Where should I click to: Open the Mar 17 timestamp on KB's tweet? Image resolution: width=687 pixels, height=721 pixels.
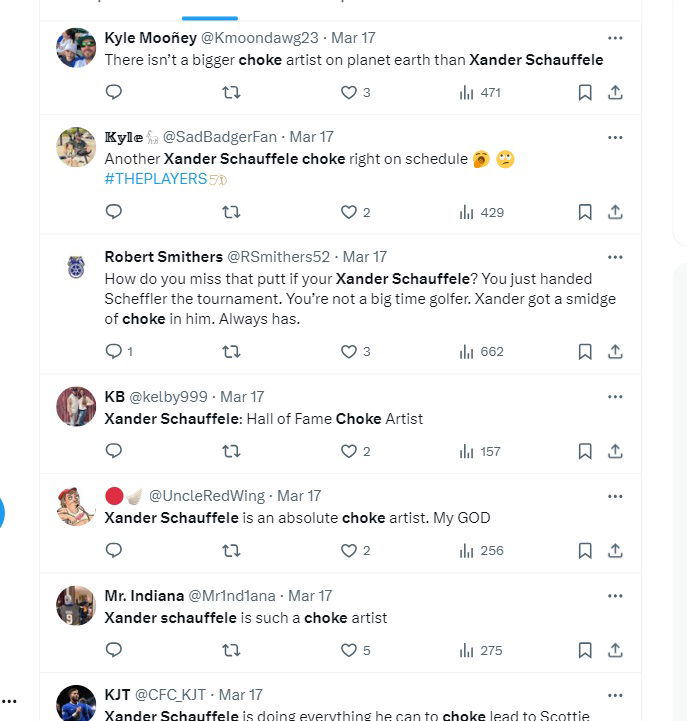pyautogui.click(x=241, y=397)
